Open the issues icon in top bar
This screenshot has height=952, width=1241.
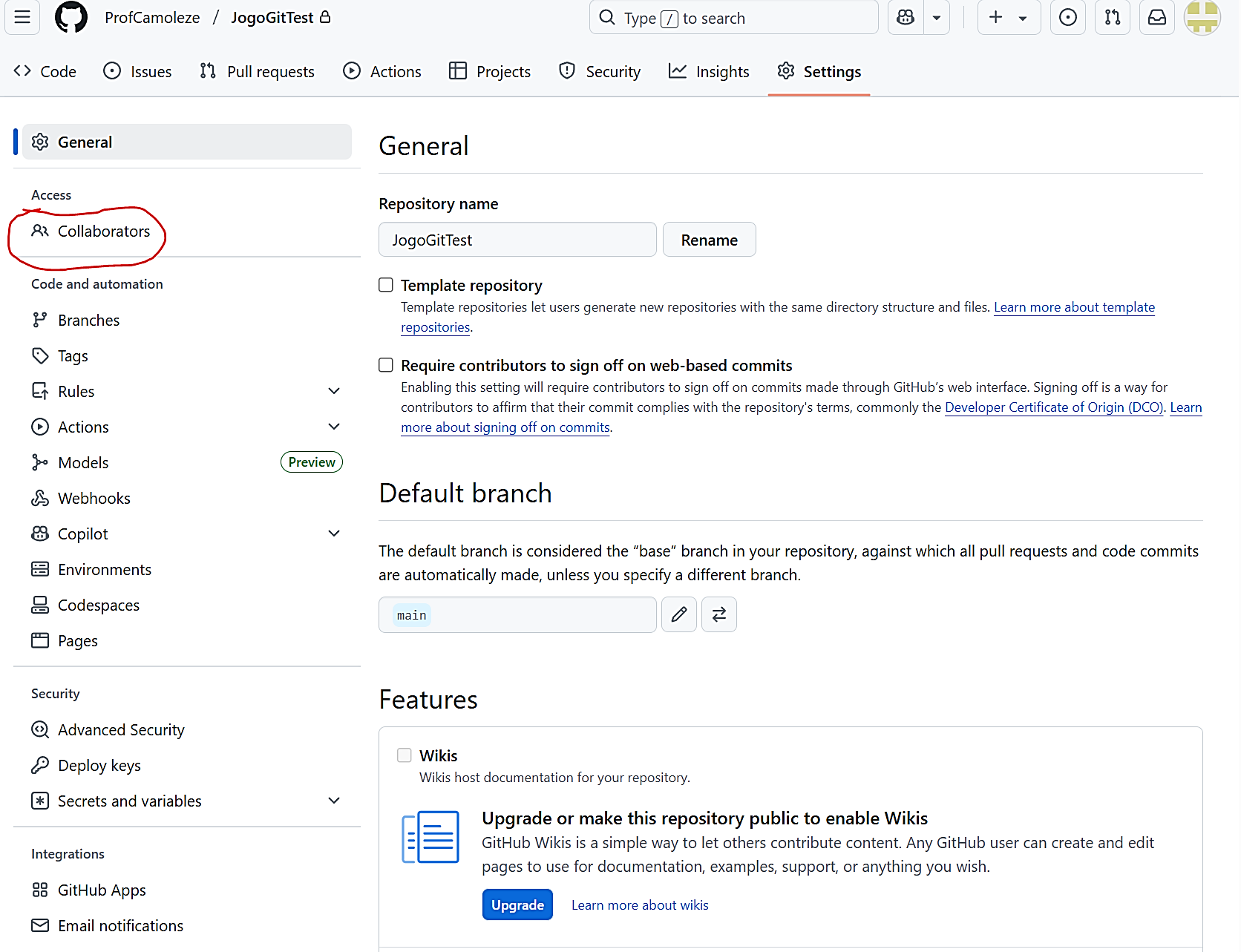pyautogui.click(x=1067, y=18)
